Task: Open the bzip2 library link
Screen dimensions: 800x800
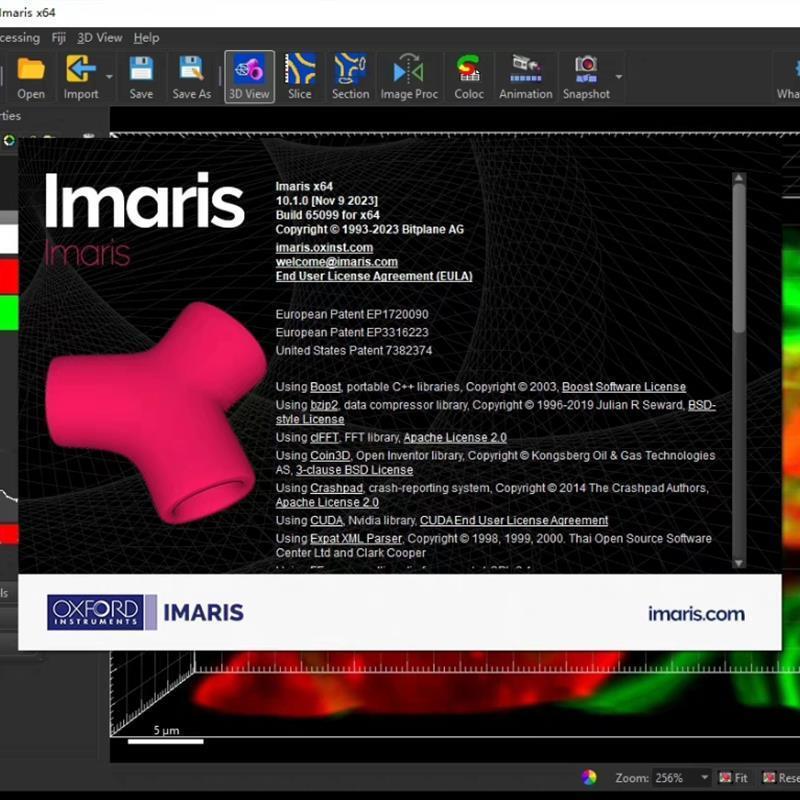Action: click(x=323, y=405)
